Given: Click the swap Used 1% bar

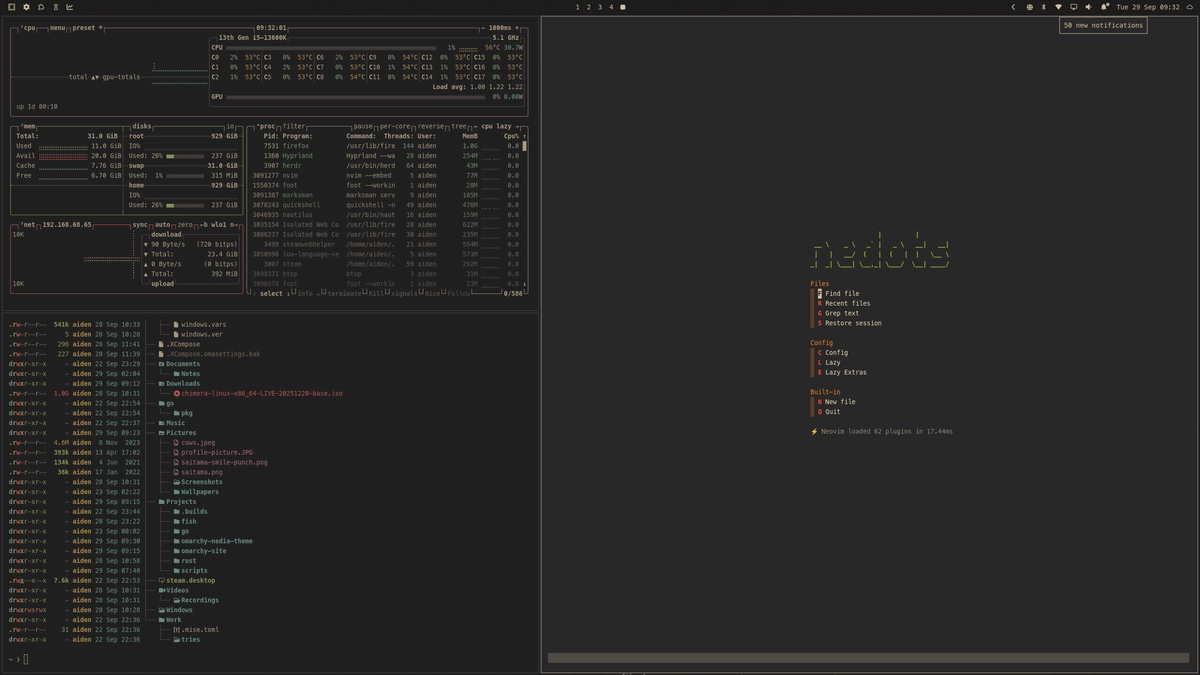Looking at the screenshot, I should (x=184, y=176).
